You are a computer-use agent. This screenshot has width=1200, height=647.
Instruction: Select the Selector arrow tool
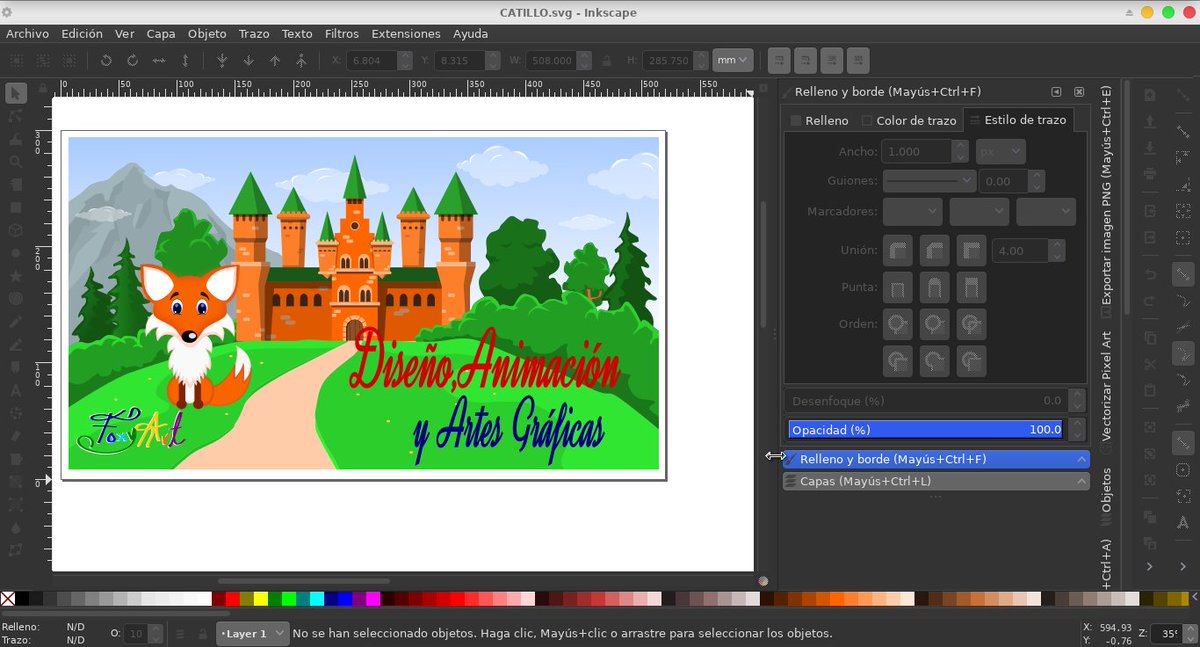coord(15,93)
